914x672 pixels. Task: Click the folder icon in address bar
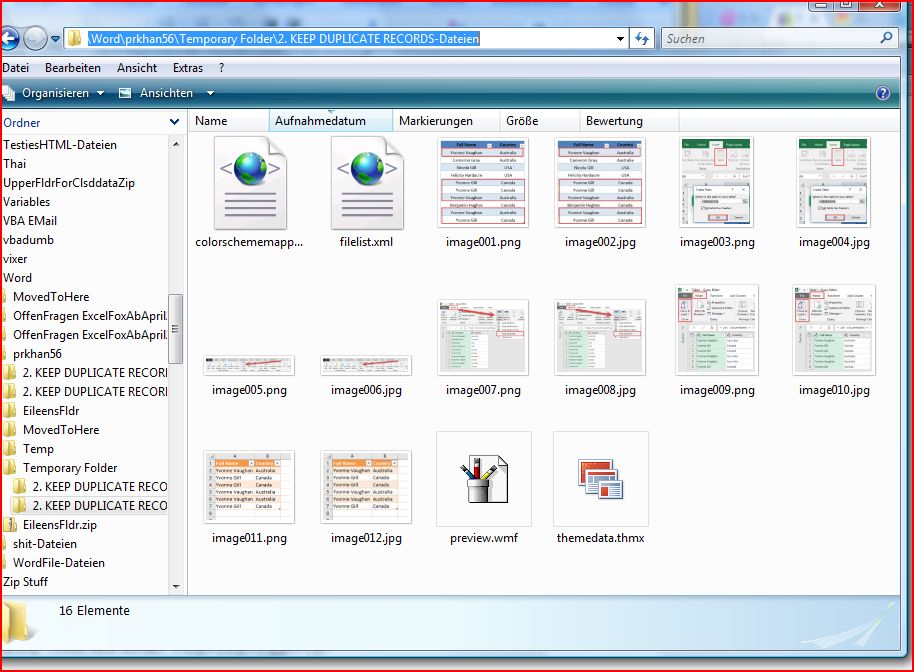pyautogui.click(x=75, y=39)
